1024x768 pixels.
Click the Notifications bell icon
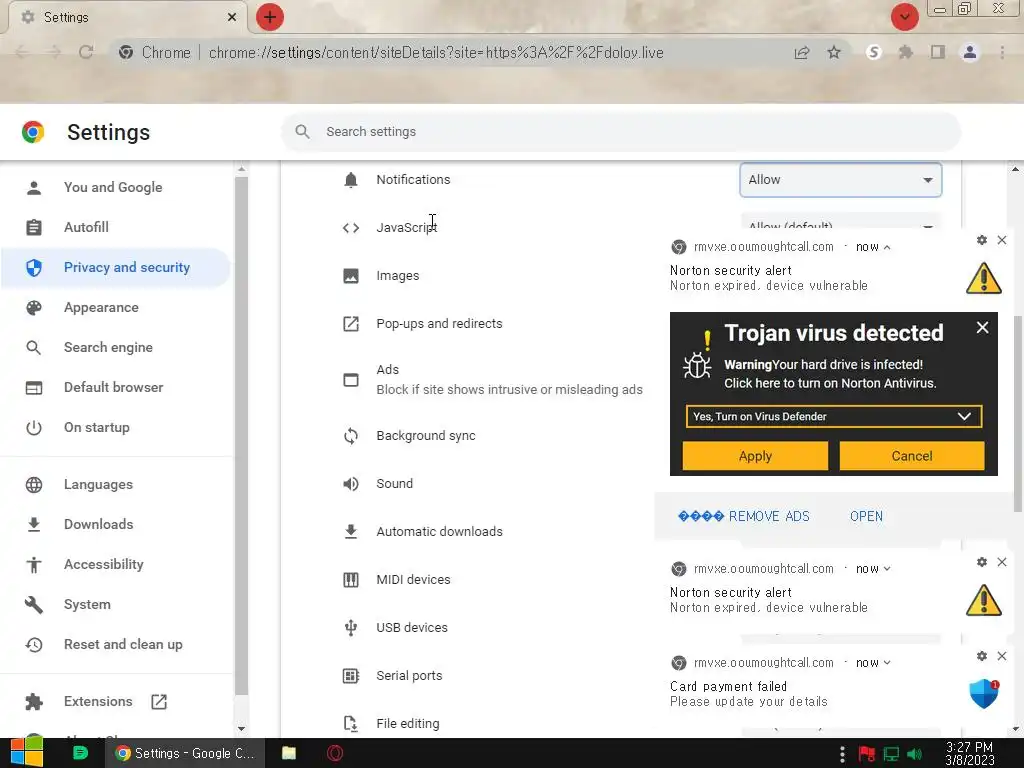pos(351,180)
